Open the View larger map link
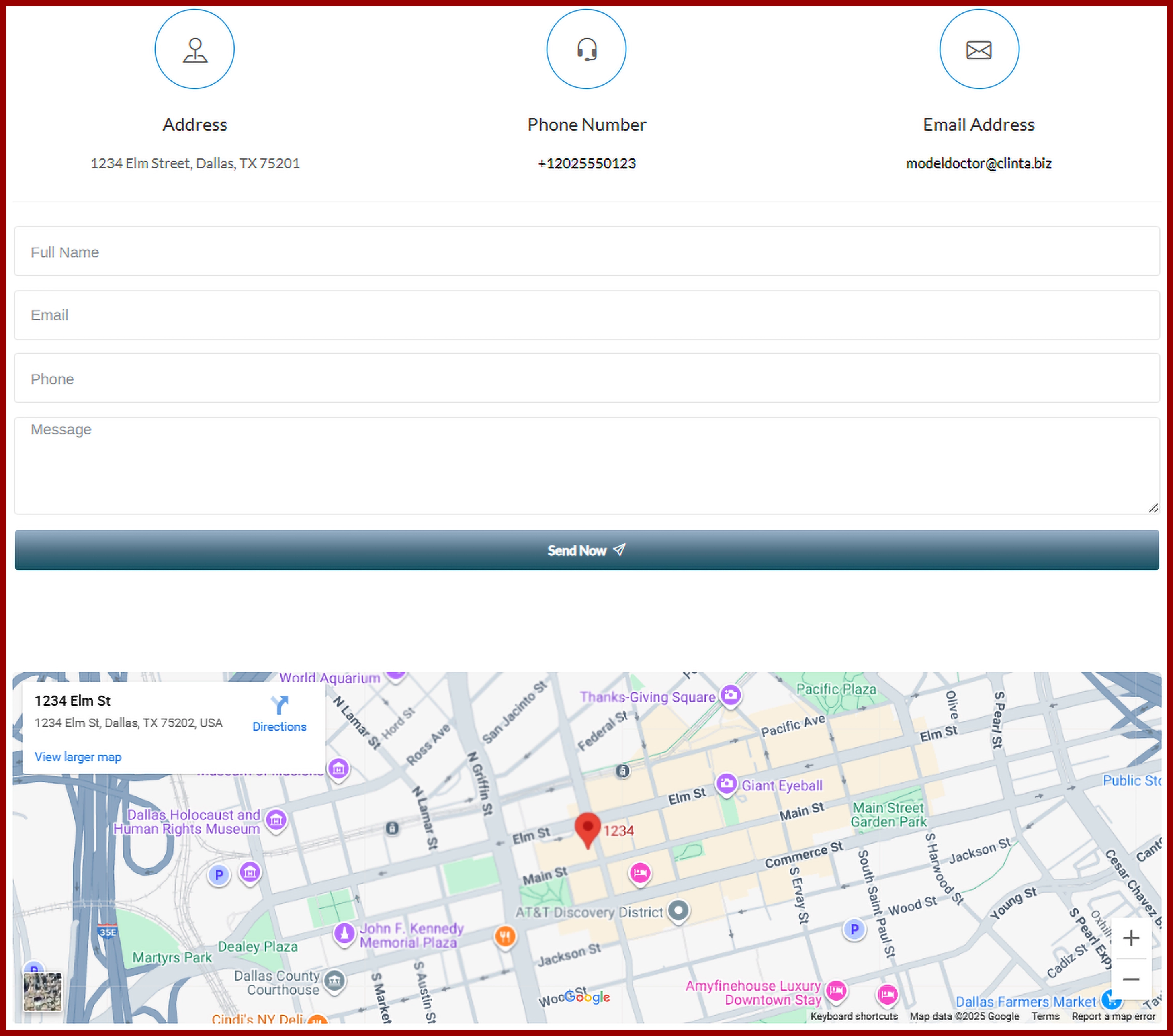 click(x=78, y=756)
